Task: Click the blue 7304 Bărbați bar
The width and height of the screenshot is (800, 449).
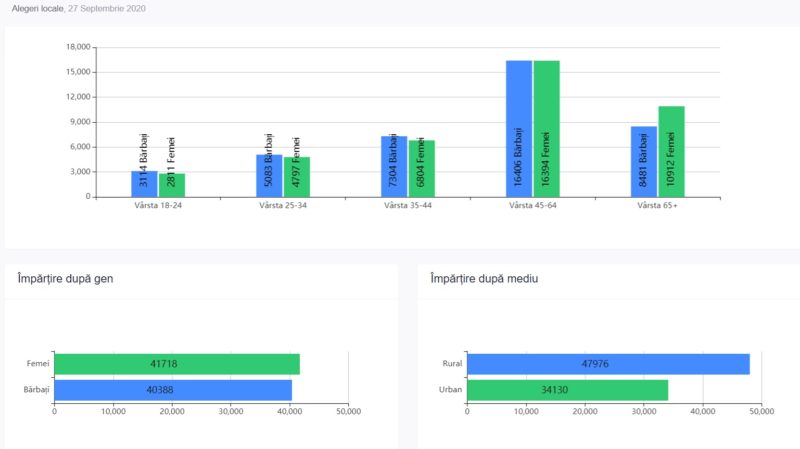Action: click(x=394, y=166)
